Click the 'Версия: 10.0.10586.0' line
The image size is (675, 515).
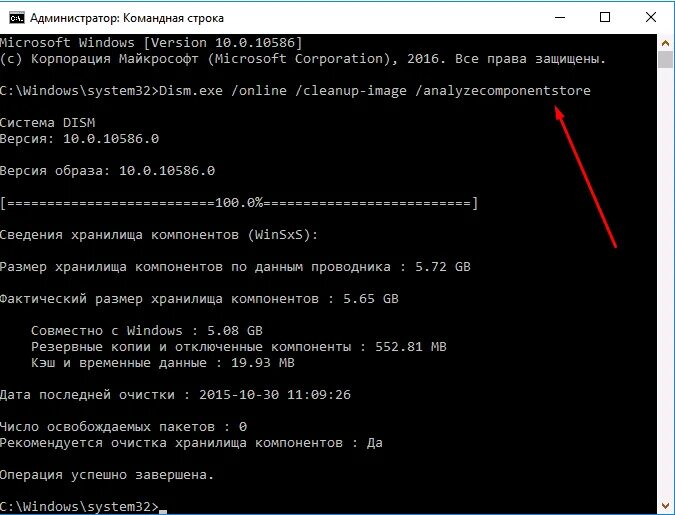pos(79,139)
